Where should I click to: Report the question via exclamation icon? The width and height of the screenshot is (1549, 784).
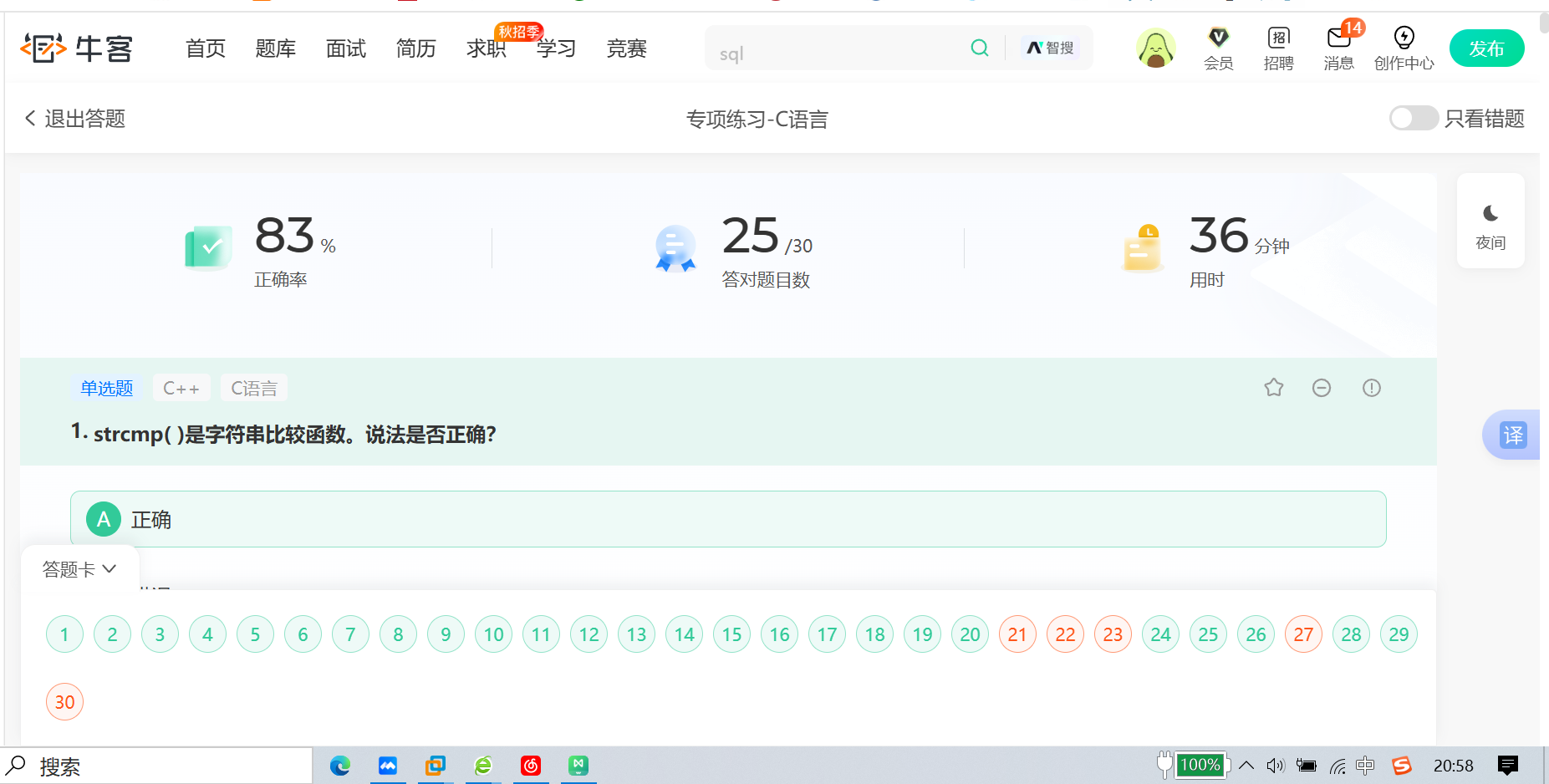(x=1370, y=387)
